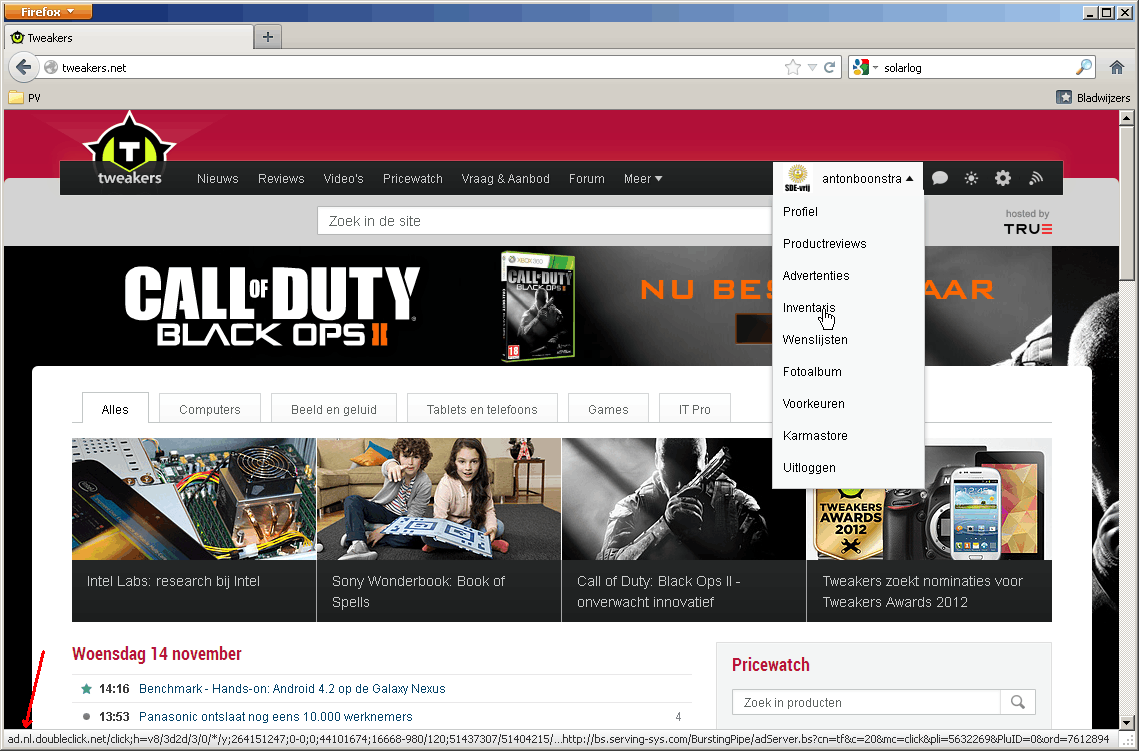Click the TRUE hosted-by logo
1139x751 pixels.
click(1027, 229)
